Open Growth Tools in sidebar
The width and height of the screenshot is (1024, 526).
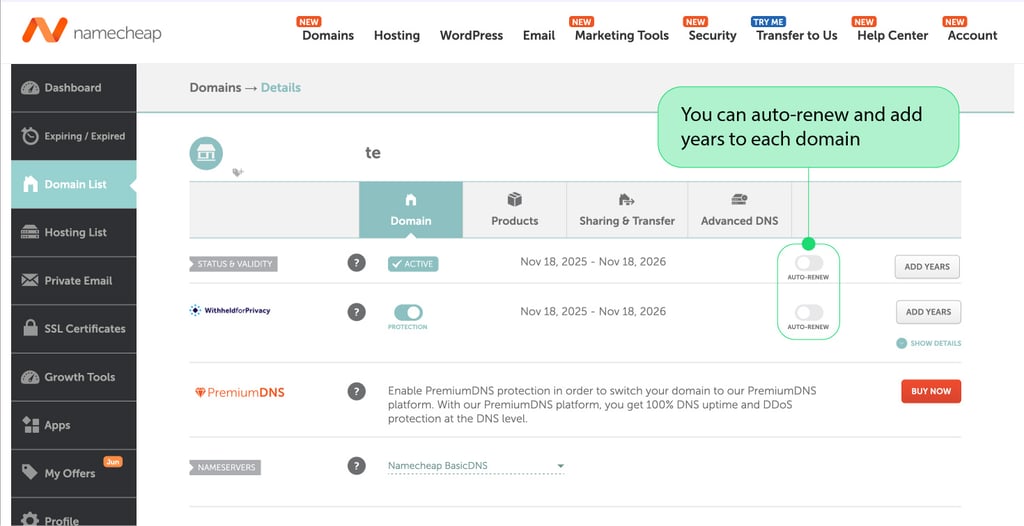click(74, 377)
